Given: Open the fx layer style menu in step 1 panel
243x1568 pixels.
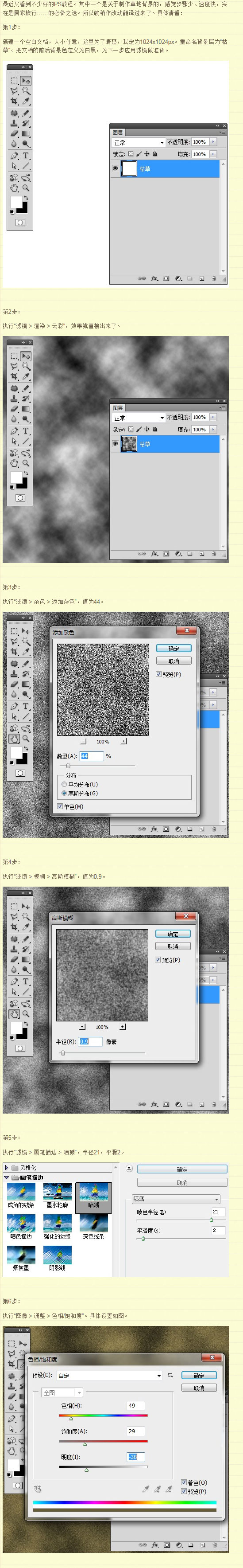Looking at the screenshot, I should click(x=154, y=279).
